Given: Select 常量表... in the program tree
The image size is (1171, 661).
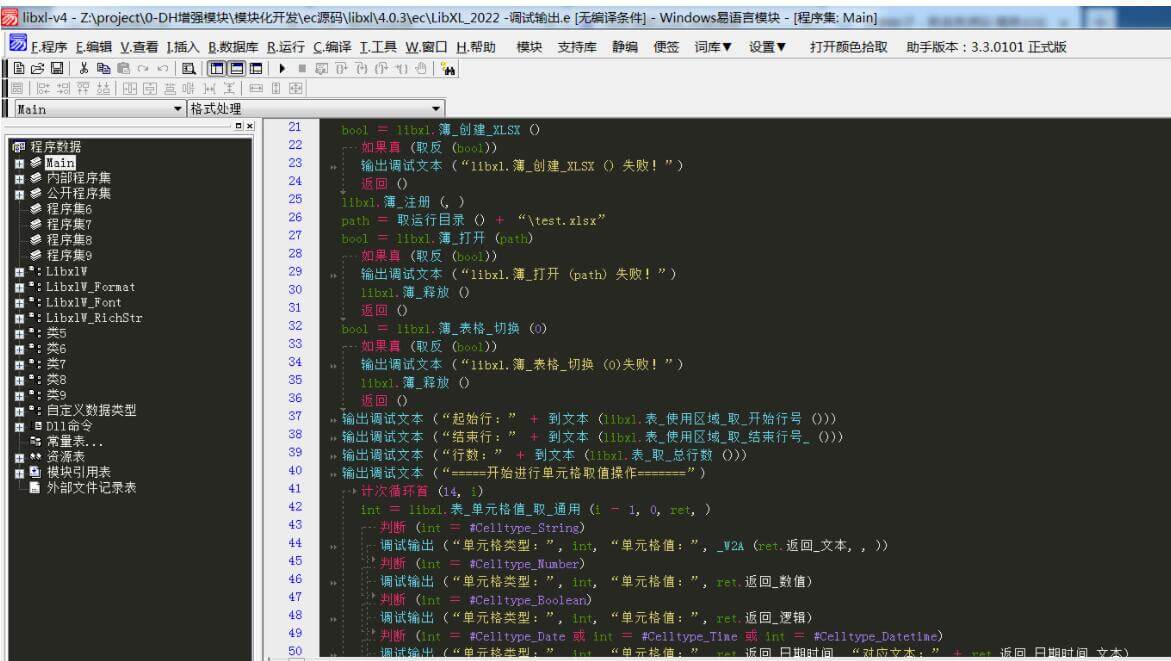Looking at the screenshot, I should (x=74, y=441).
